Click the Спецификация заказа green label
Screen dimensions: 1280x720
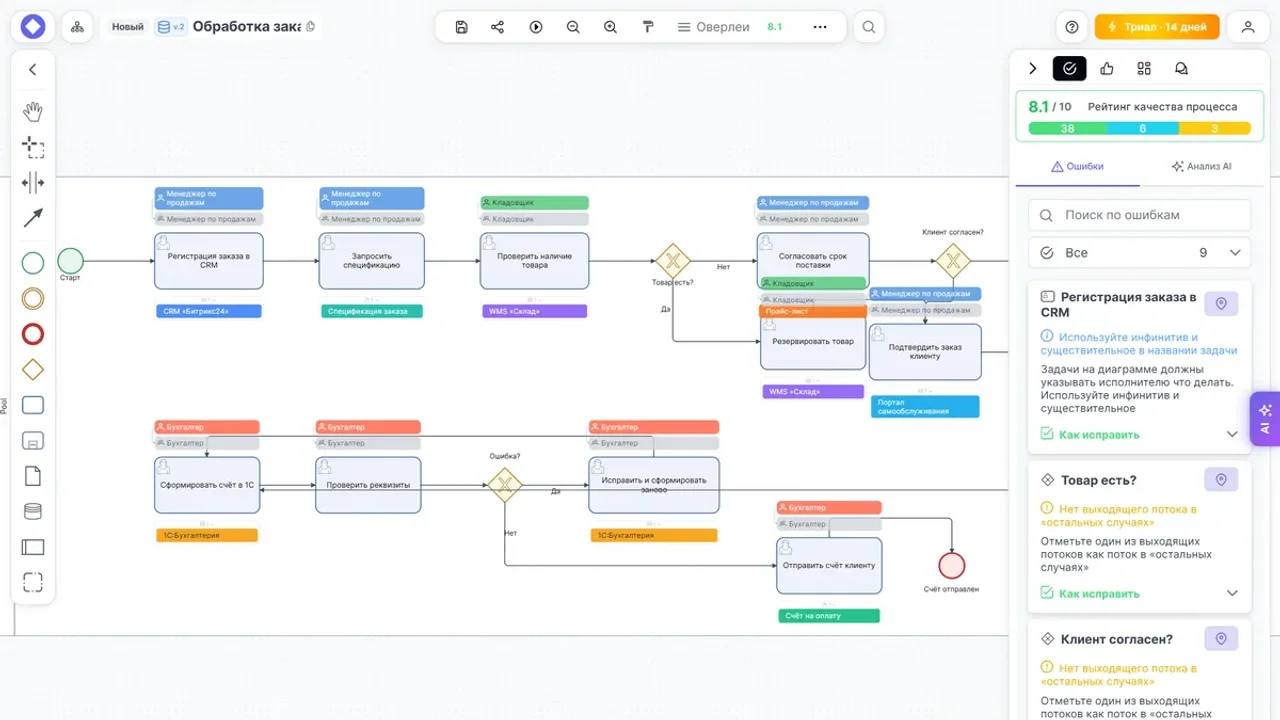tap(372, 311)
